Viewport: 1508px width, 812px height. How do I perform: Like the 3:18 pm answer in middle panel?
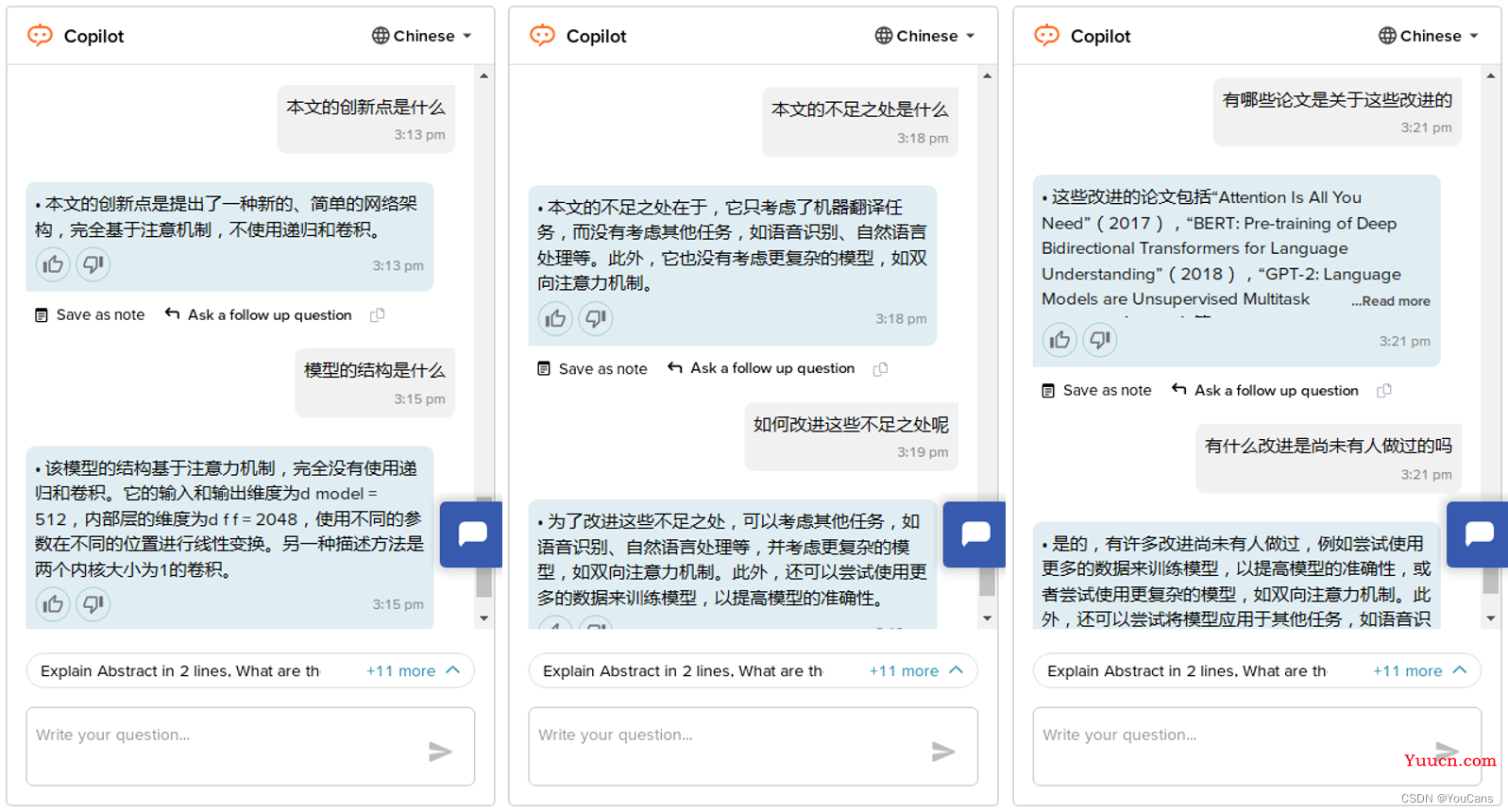tap(555, 318)
